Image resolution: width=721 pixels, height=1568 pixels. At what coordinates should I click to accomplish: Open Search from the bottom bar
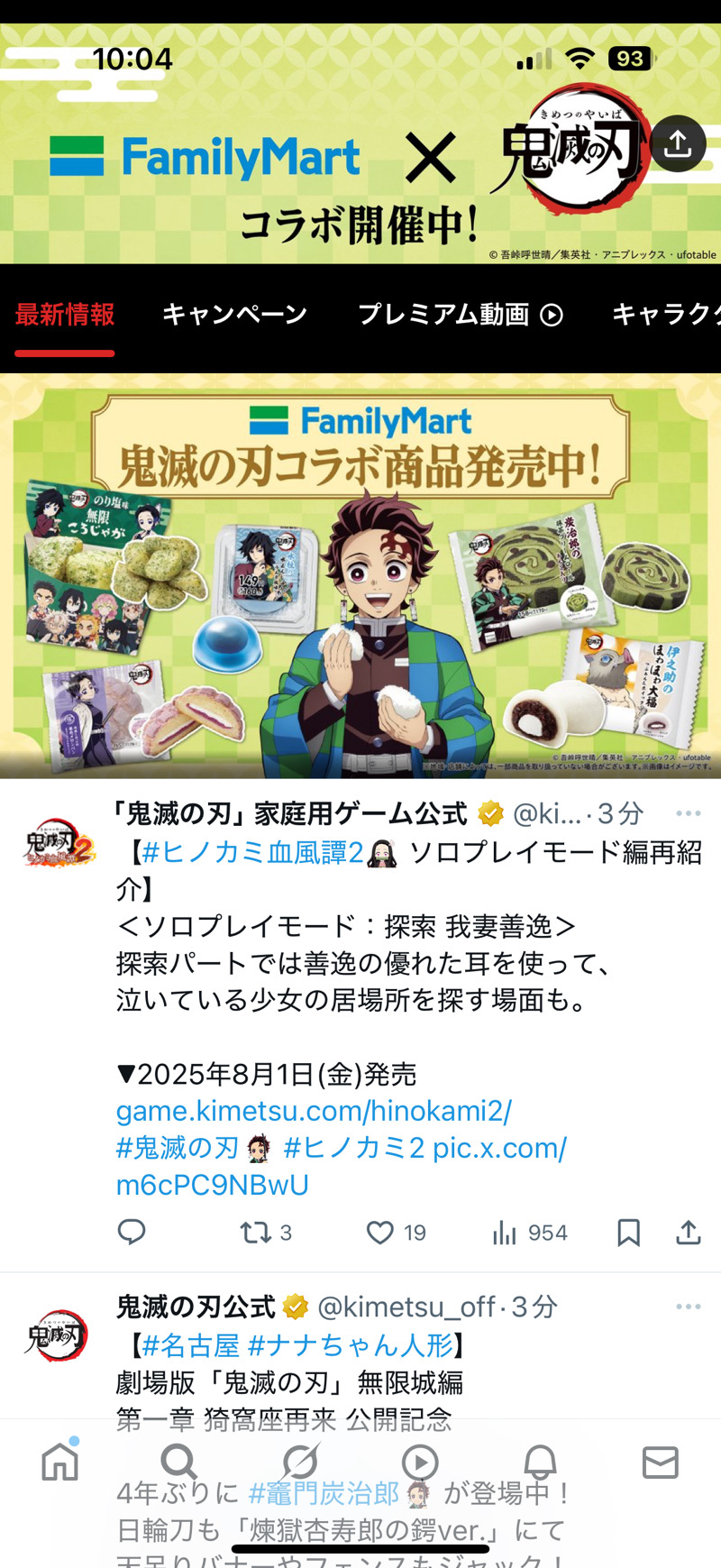coord(178,1462)
